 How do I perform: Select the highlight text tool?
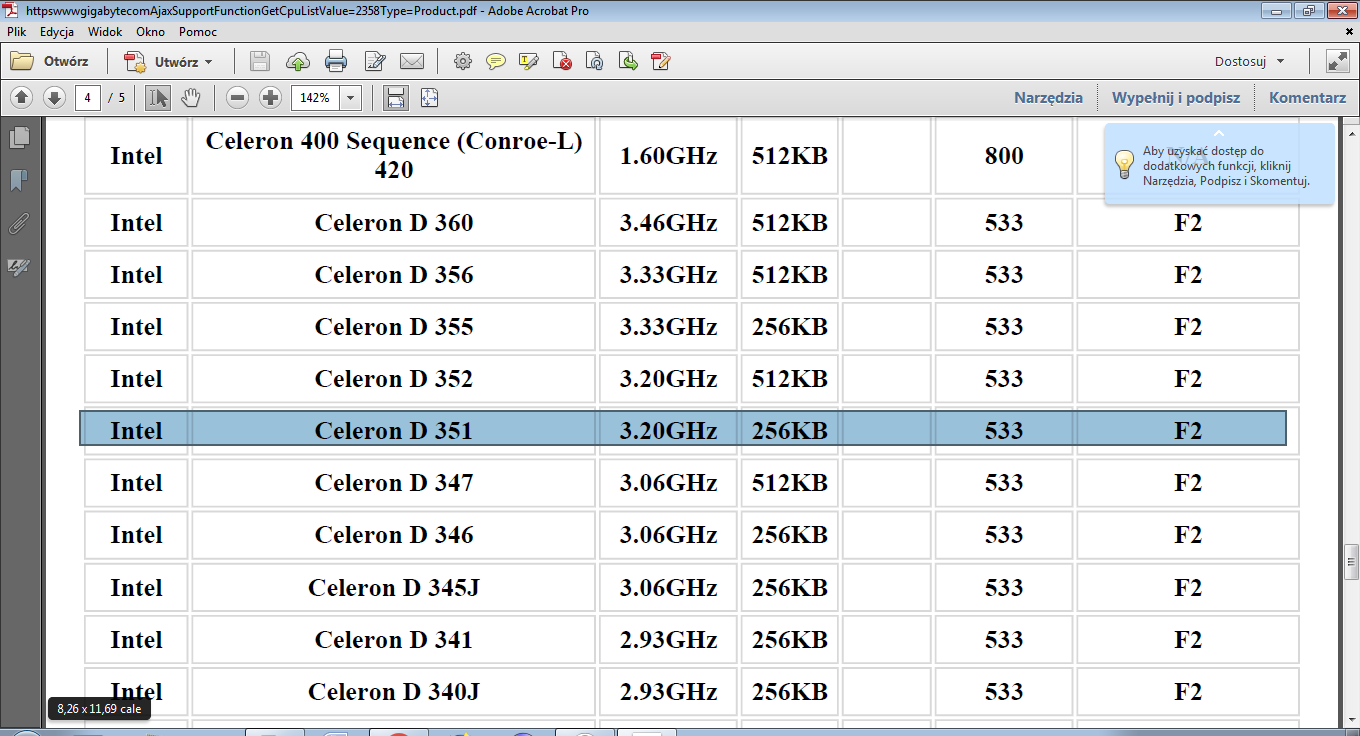pos(529,61)
